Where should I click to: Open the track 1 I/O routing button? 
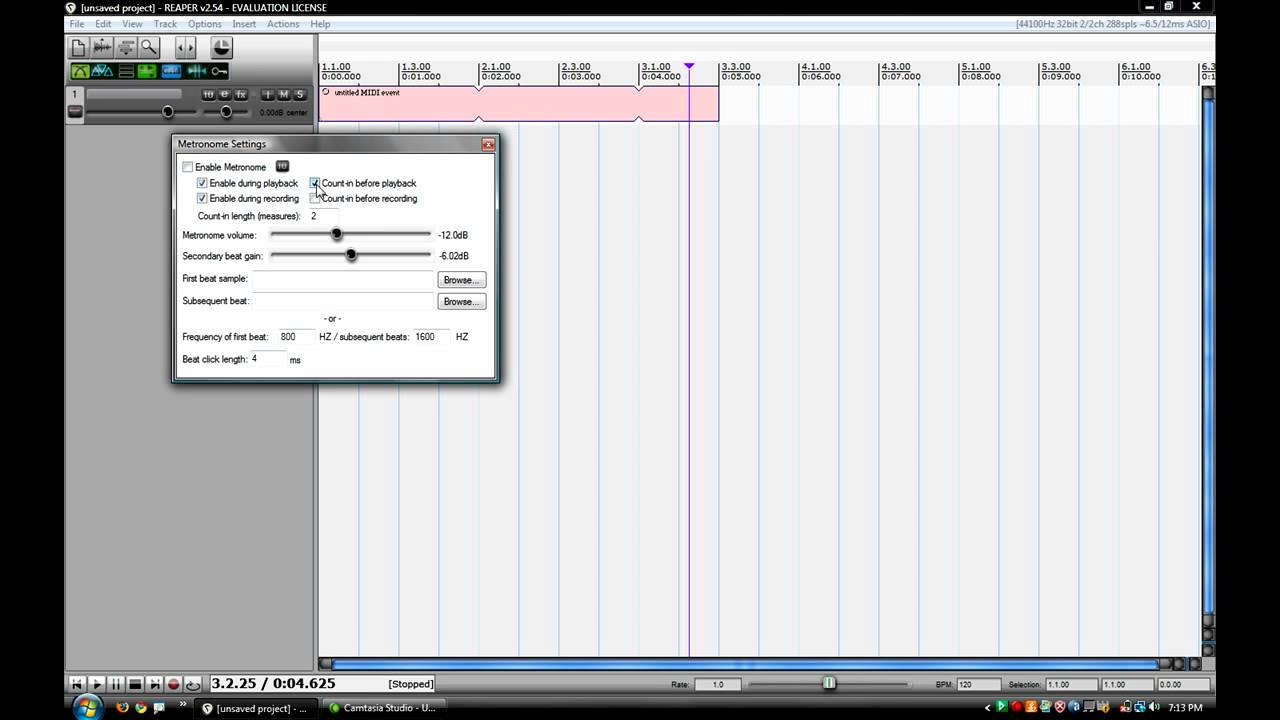click(x=208, y=95)
